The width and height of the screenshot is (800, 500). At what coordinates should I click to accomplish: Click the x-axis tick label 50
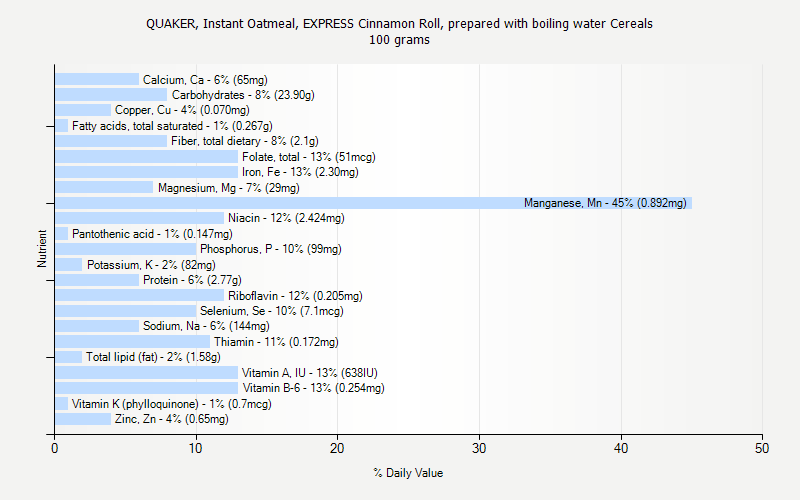tap(762, 448)
